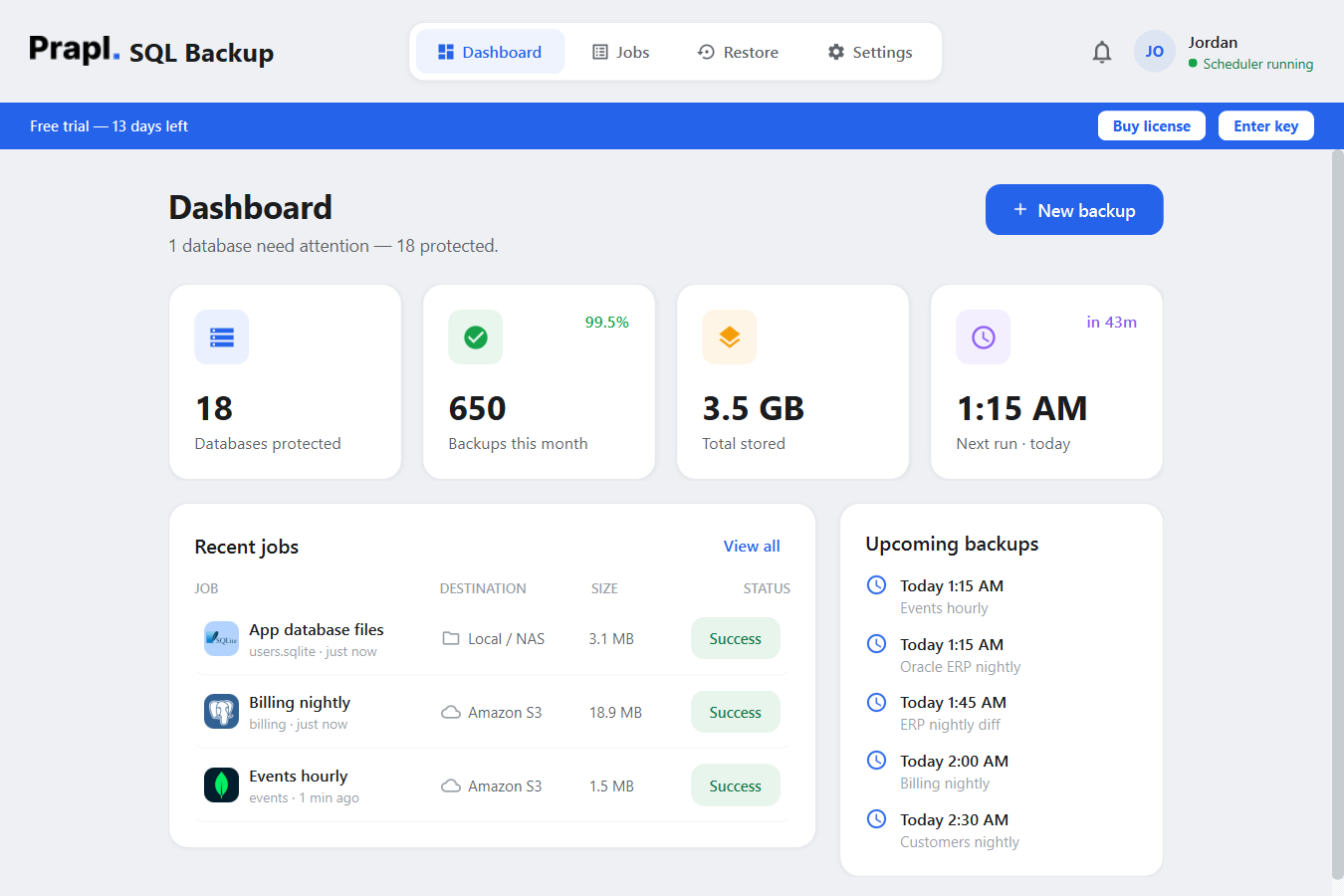Viewport: 1344px width, 896px height.
Task: Click the notifications bell icon
Action: click(1102, 52)
